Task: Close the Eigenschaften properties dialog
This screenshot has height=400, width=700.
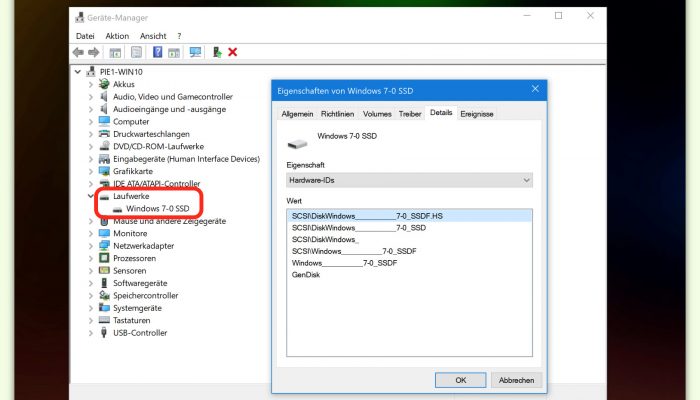Action: [535, 89]
